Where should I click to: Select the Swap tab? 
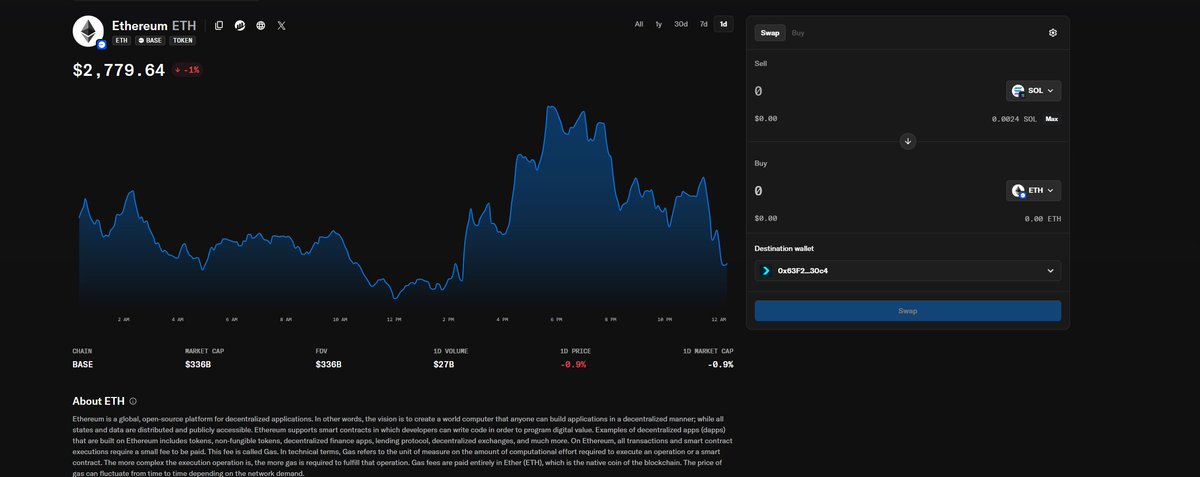(770, 33)
